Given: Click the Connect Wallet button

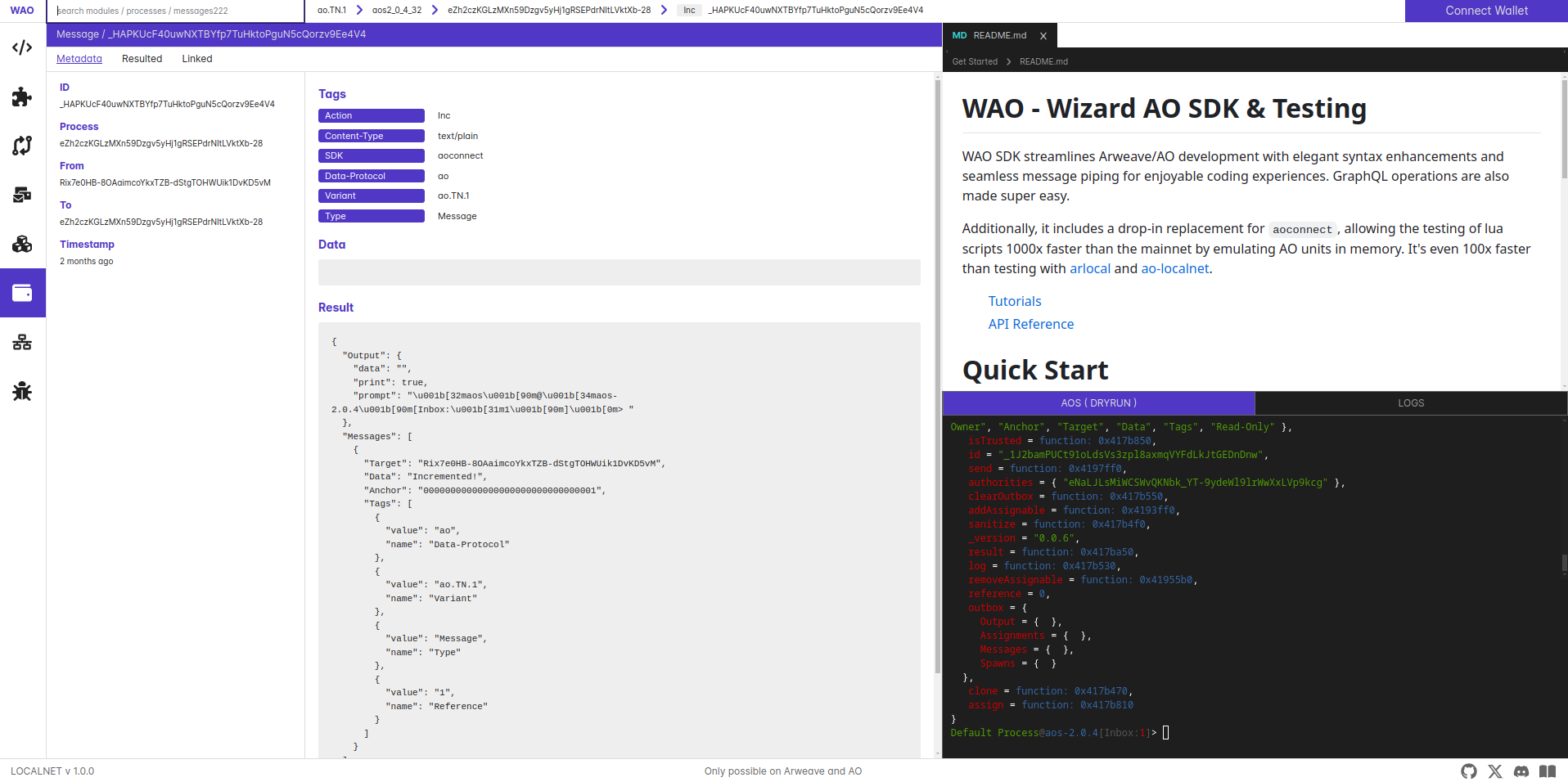Looking at the screenshot, I should [1486, 11].
